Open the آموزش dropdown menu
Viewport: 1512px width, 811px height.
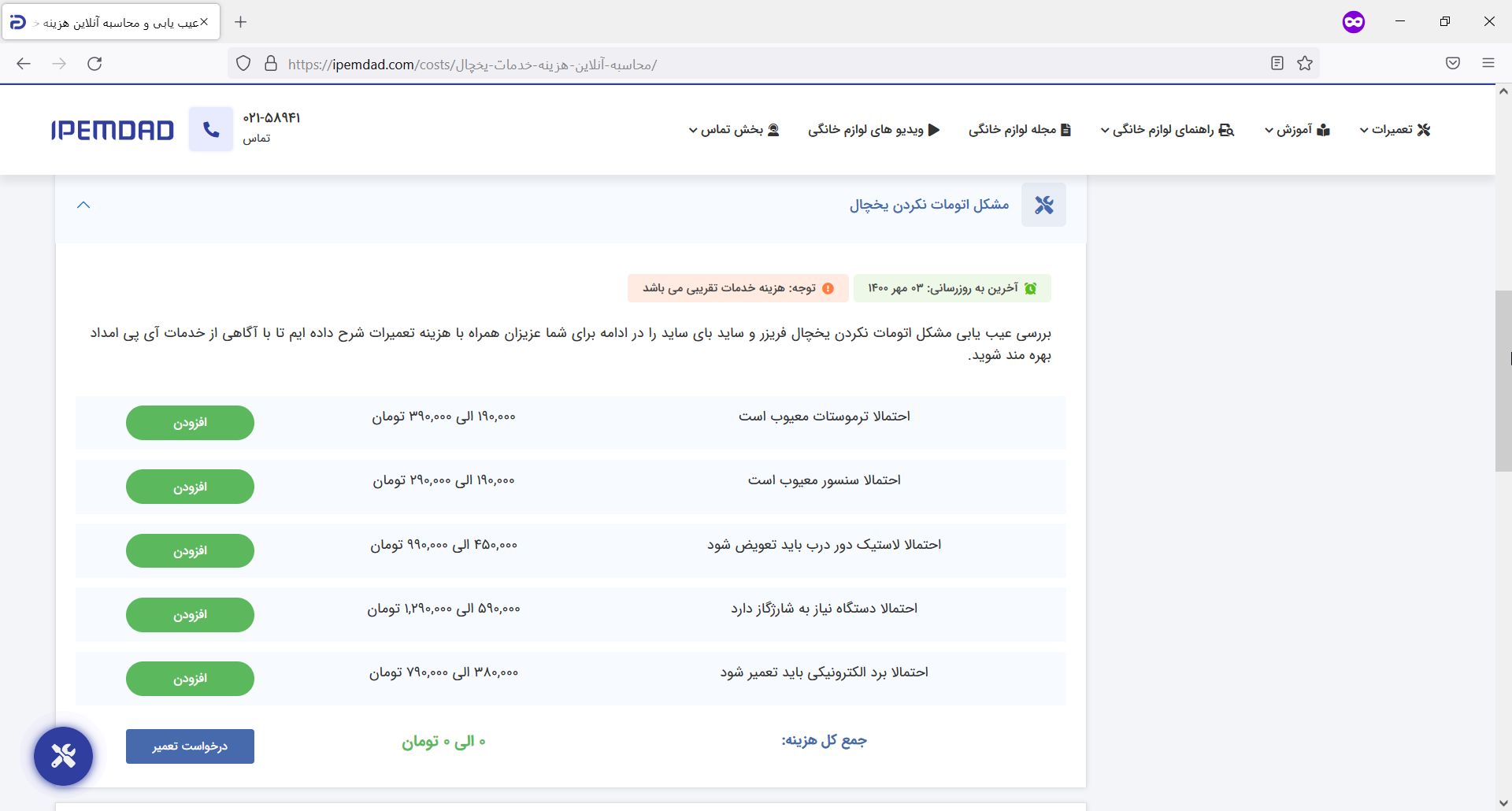tap(1297, 130)
